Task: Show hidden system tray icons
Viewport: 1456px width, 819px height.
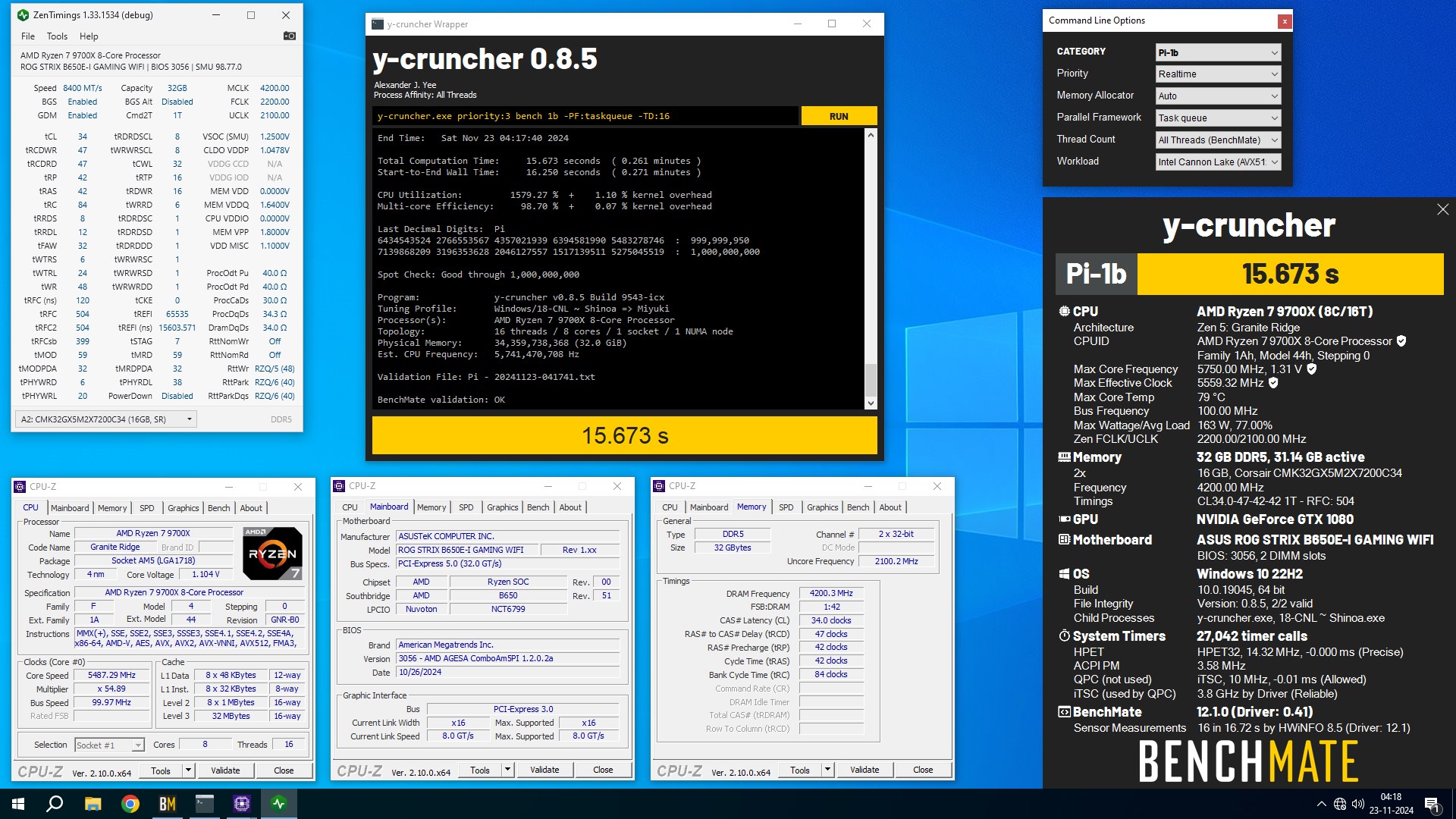Action: [x=1322, y=804]
